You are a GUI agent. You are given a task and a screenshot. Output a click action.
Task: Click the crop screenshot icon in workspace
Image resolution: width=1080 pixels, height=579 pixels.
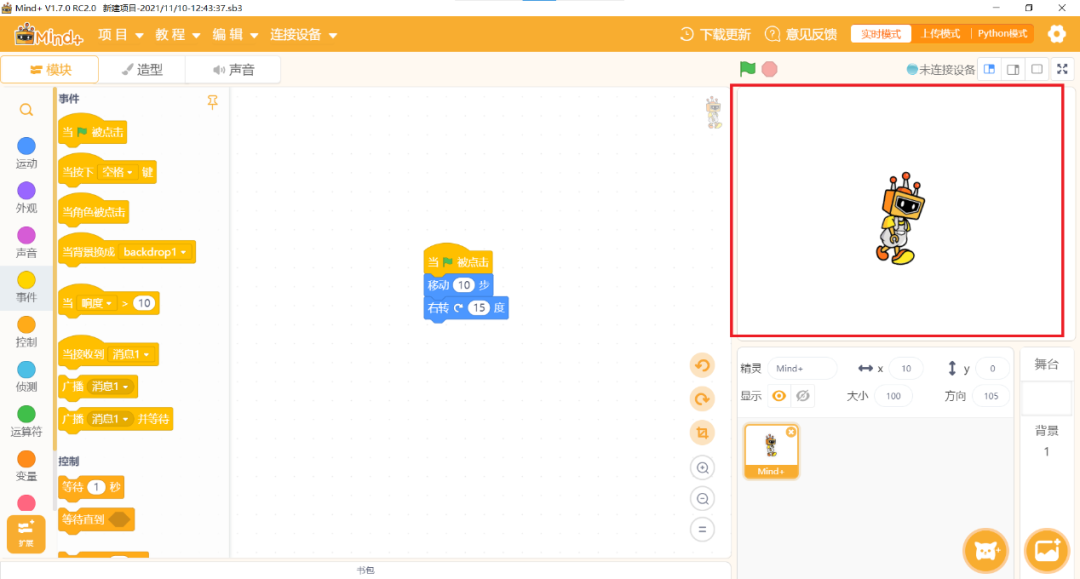(x=703, y=433)
